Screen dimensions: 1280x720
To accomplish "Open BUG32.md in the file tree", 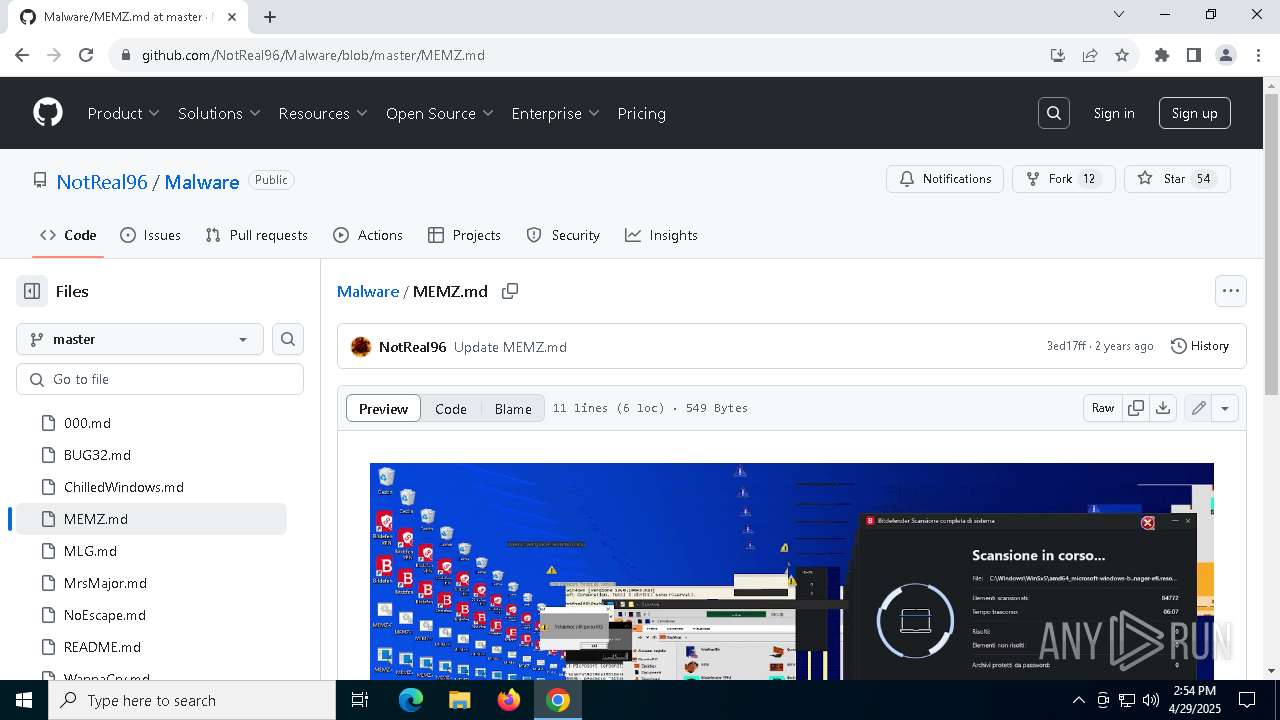I will pyautogui.click(x=152, y=455).
